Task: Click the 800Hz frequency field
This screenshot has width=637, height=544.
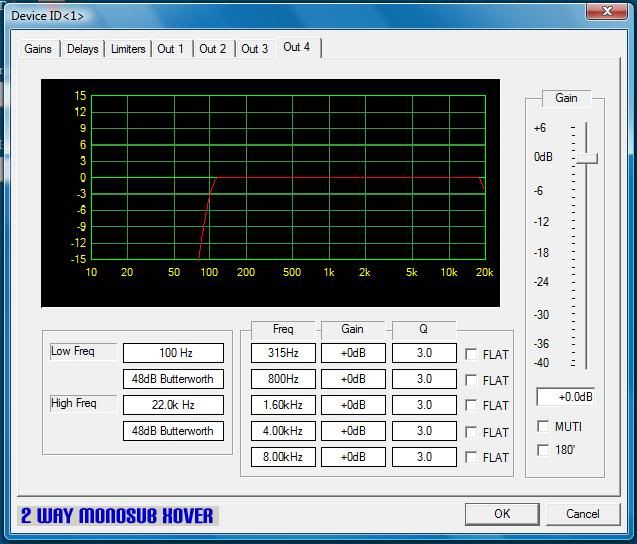Action: point(283,379)
